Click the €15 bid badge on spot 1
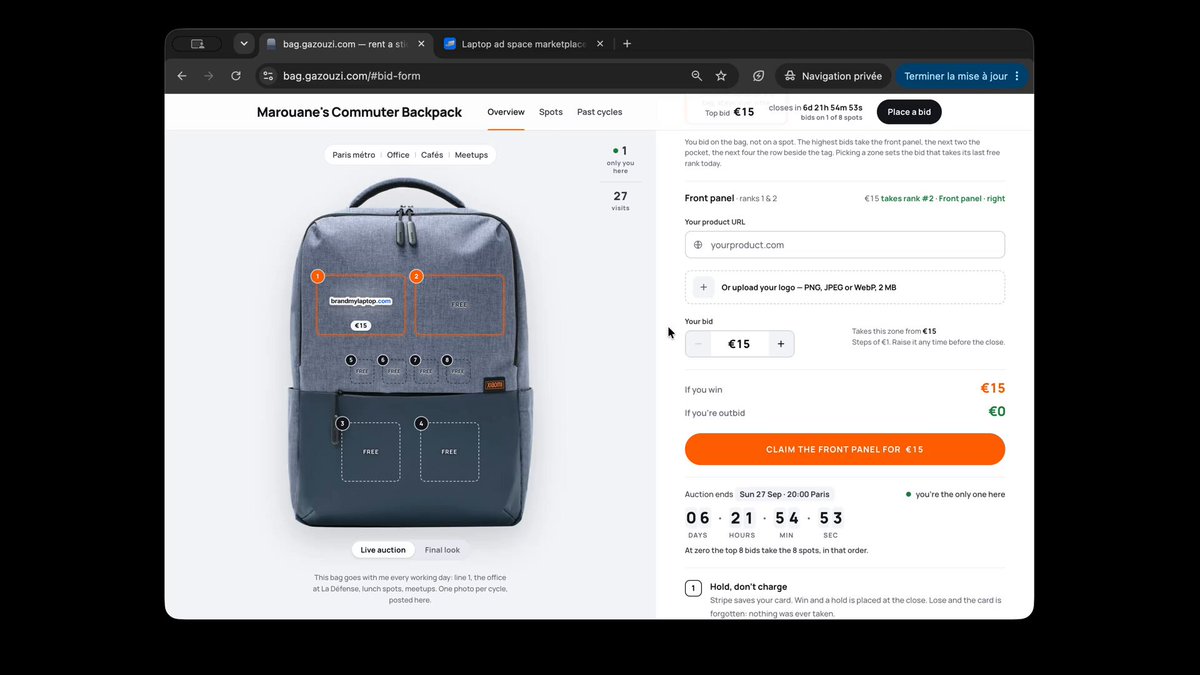1200x675 pixels. [x=361, y=325]
